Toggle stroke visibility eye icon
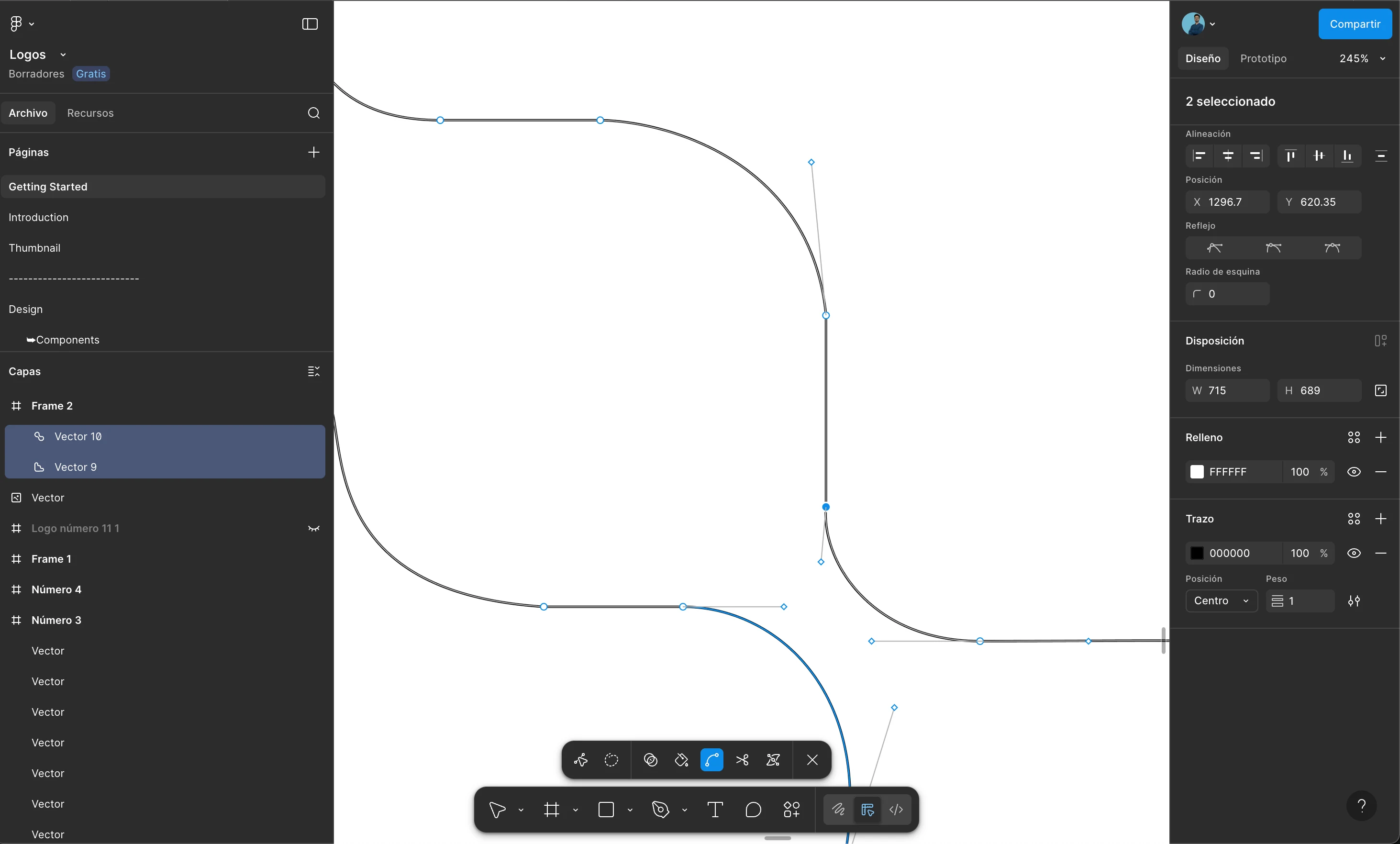 [1354, 553]
